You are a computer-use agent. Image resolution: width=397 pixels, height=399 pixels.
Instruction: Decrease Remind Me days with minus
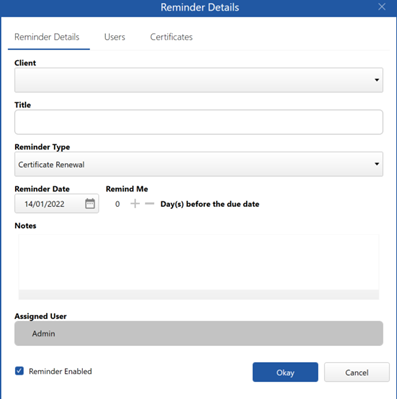click(x=150, y=204)
